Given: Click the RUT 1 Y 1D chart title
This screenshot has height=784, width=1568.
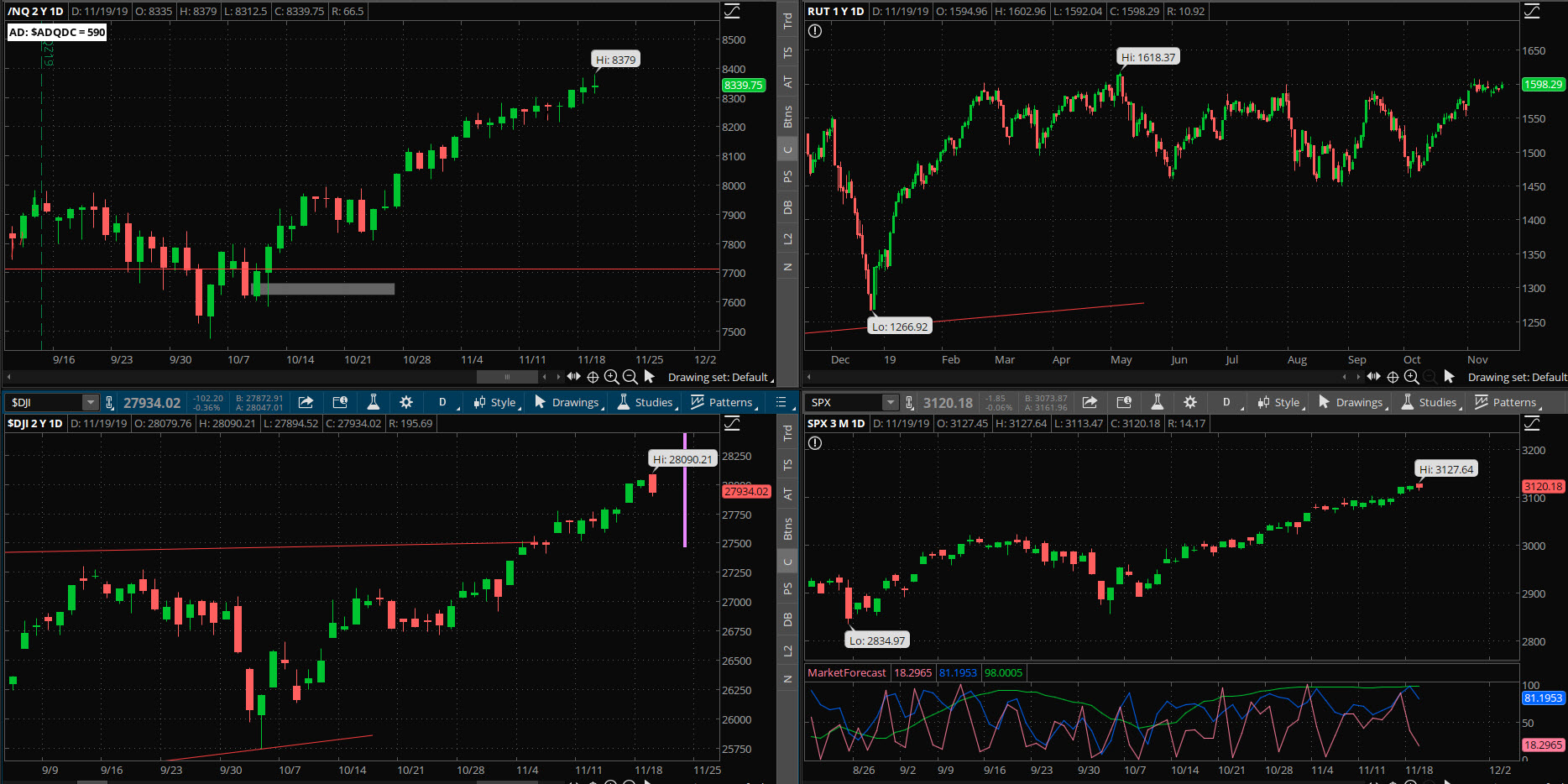Looking at the screenshot, I should 835,12.
